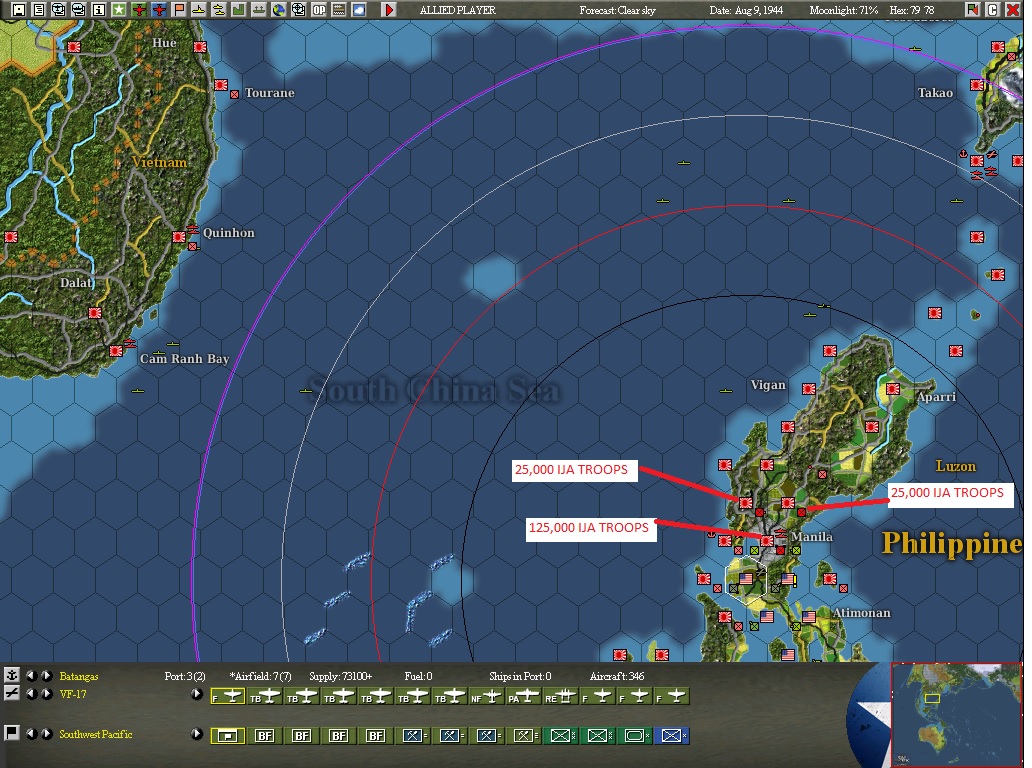
Task: Select the oval armor unit icon
Action: point(634,736)
